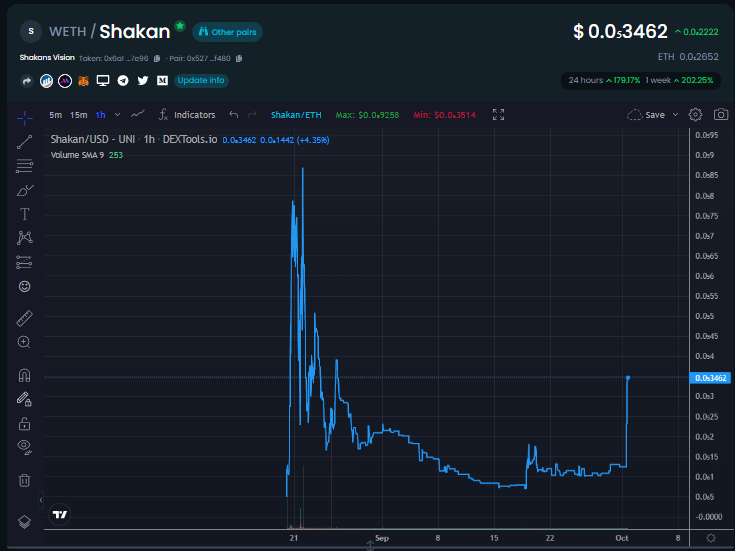The width and height of the screenshot is (735, 551).
Task: Click the Volume SMA 9 indicator legend
Action: (87, 155)
